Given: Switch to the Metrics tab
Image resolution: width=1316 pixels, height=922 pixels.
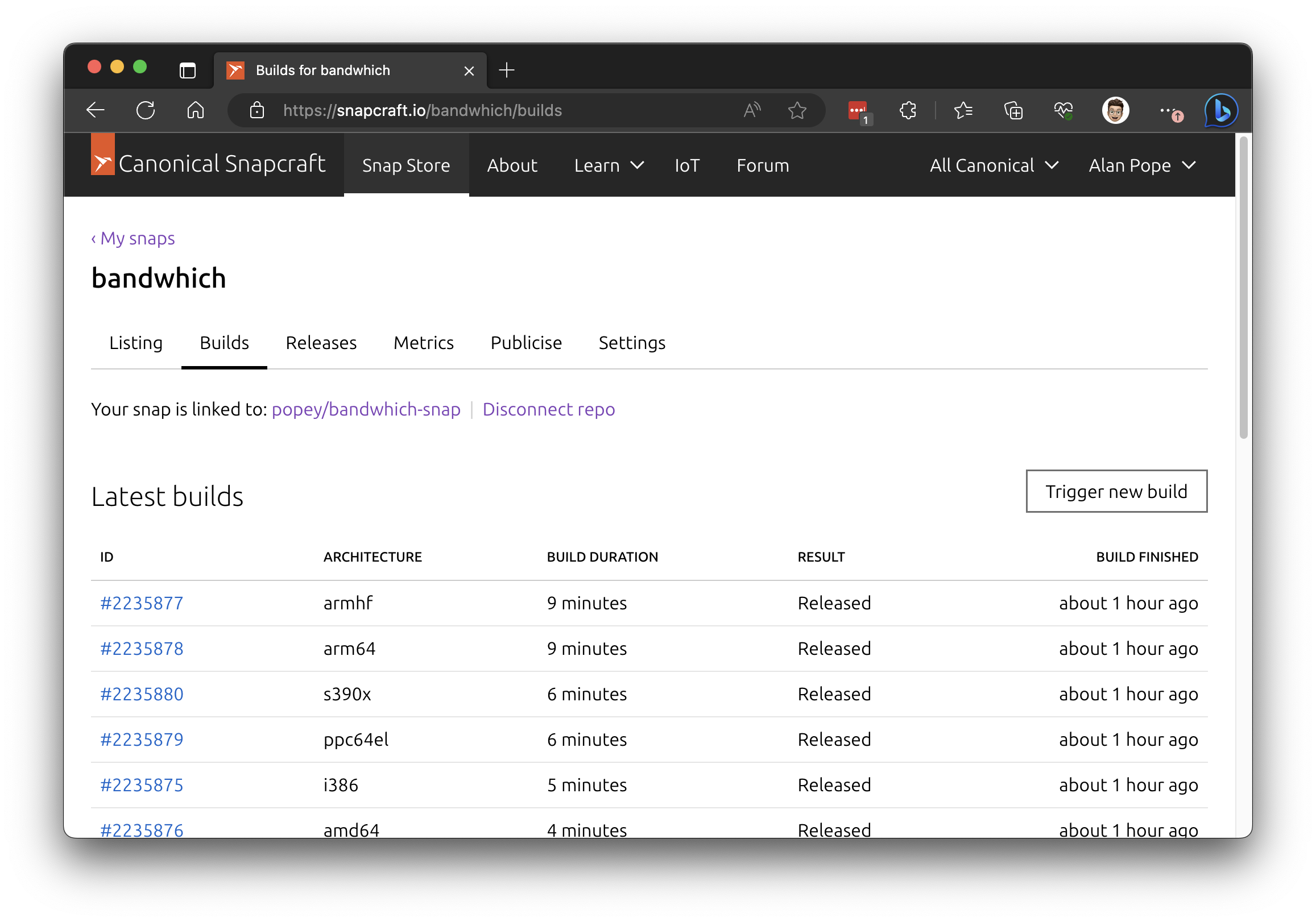Looking at the screenshot, I should click(x=424, y=343).
